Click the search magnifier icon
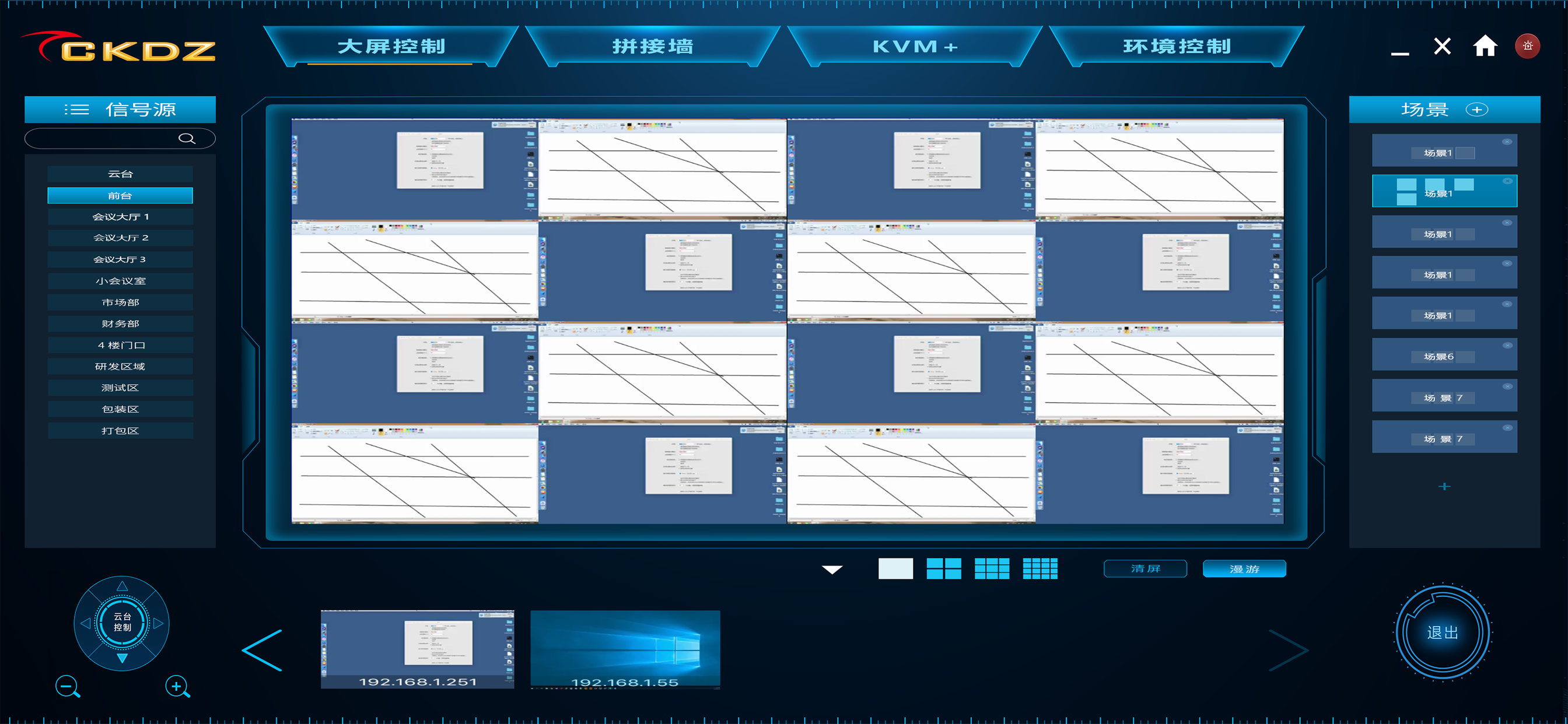This screenshot has height=724, width=1568. [x=186, y=139]
